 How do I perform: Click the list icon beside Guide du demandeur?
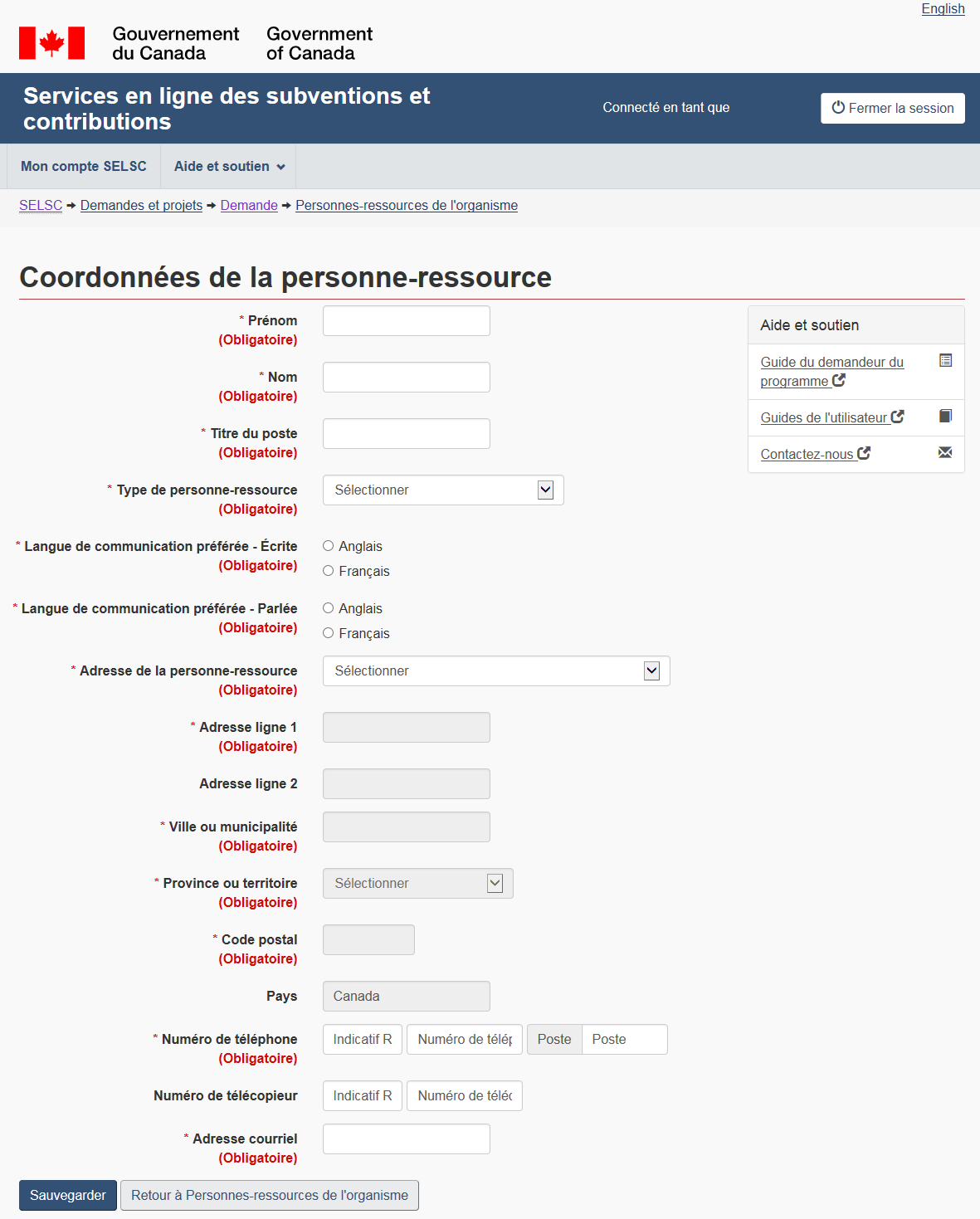point(945,360)
